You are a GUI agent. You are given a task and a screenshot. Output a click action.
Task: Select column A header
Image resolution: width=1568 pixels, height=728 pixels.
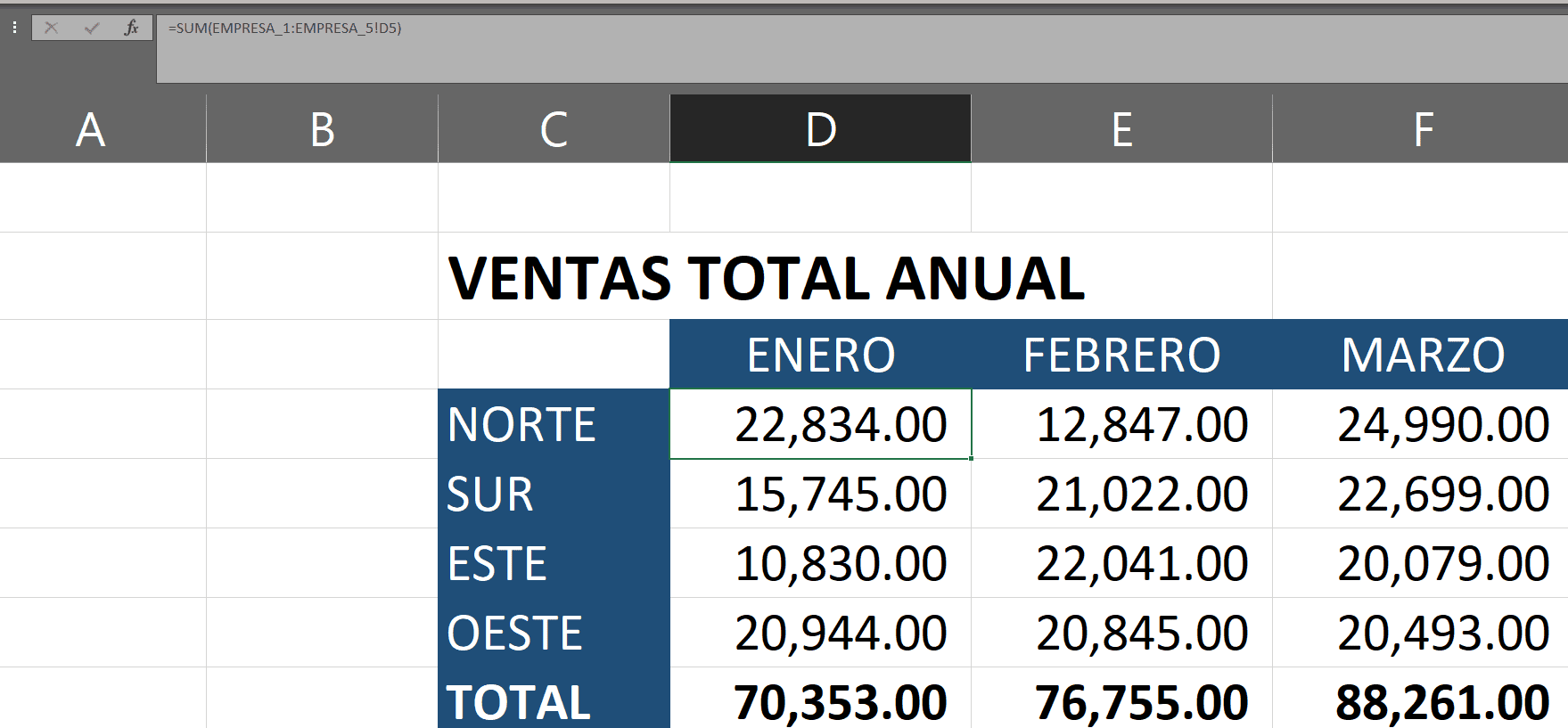103,129
